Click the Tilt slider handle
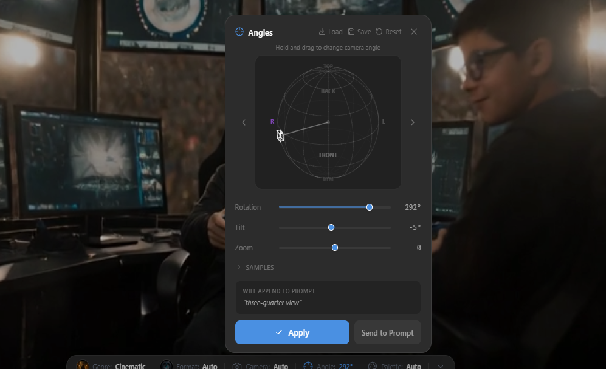606x369 pixels. [x=331, y=228]
